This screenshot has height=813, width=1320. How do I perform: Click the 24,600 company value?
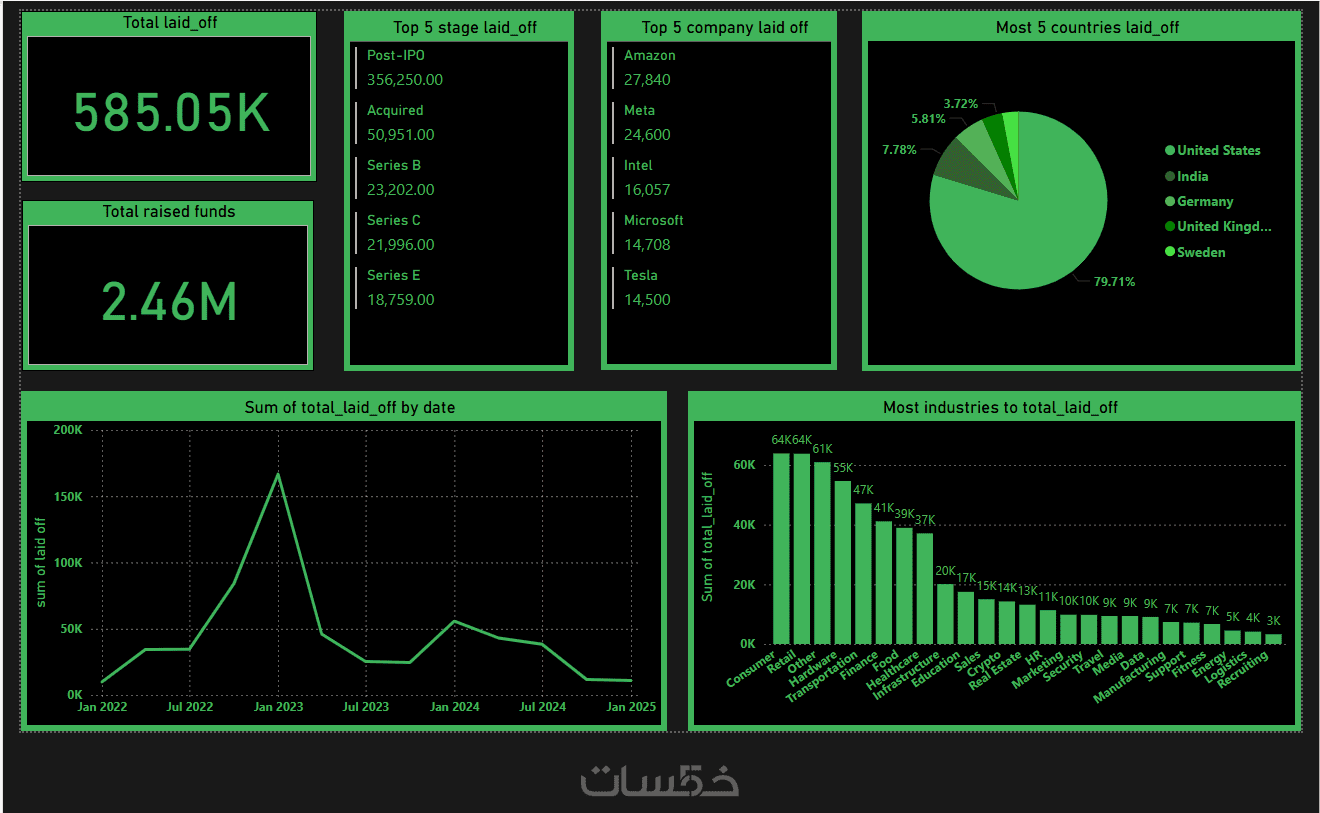[x=647, y=135]
